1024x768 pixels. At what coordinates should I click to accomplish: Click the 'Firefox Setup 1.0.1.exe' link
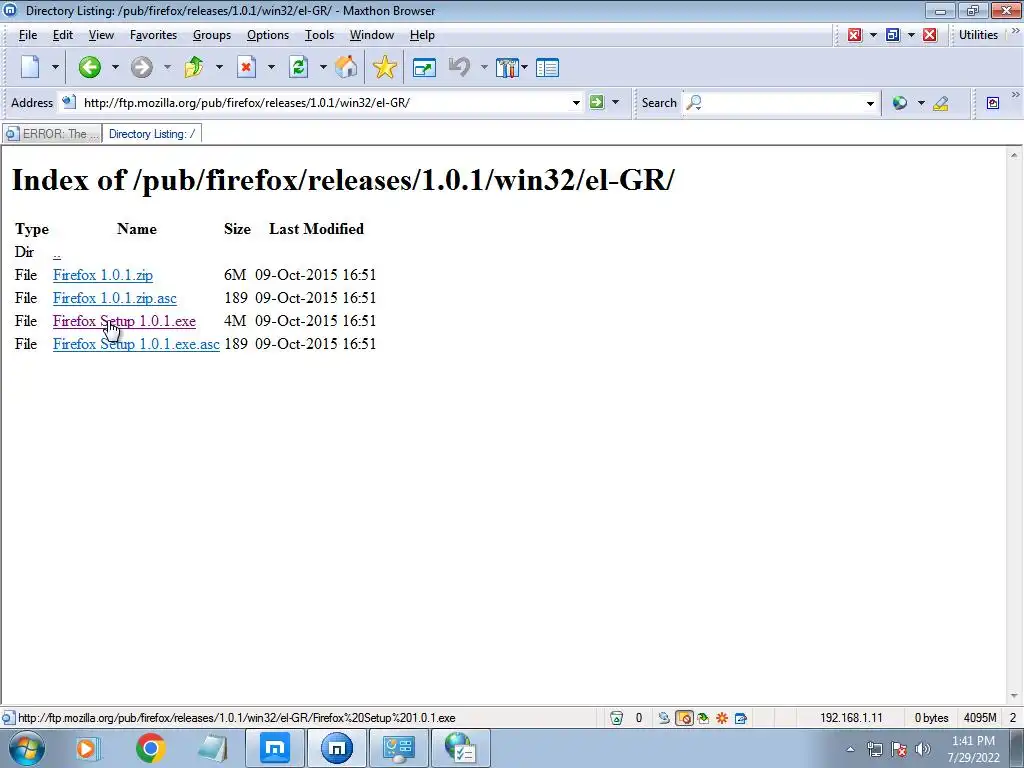(124, 321)
